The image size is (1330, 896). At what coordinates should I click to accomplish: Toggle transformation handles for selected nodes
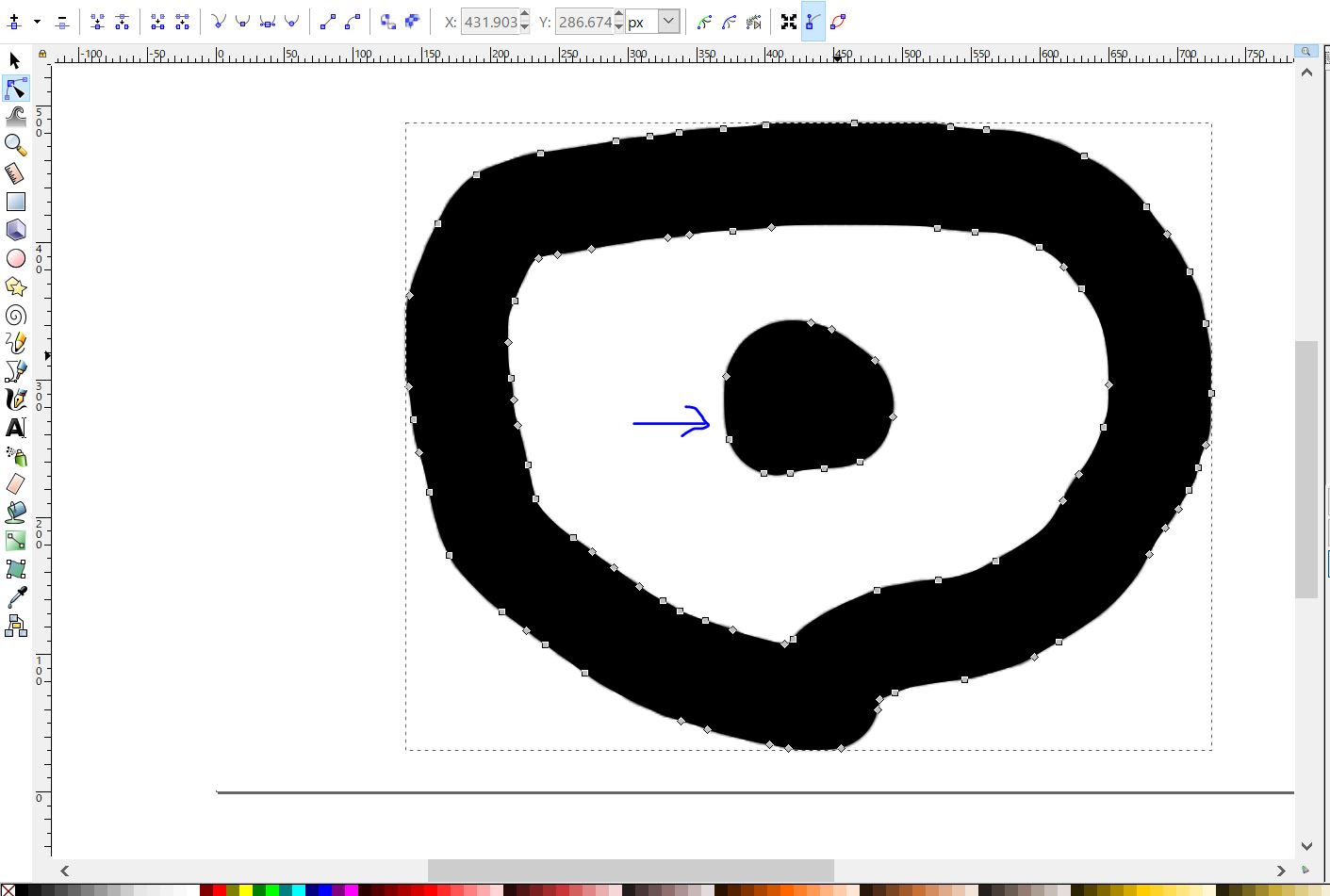(789, 22)
